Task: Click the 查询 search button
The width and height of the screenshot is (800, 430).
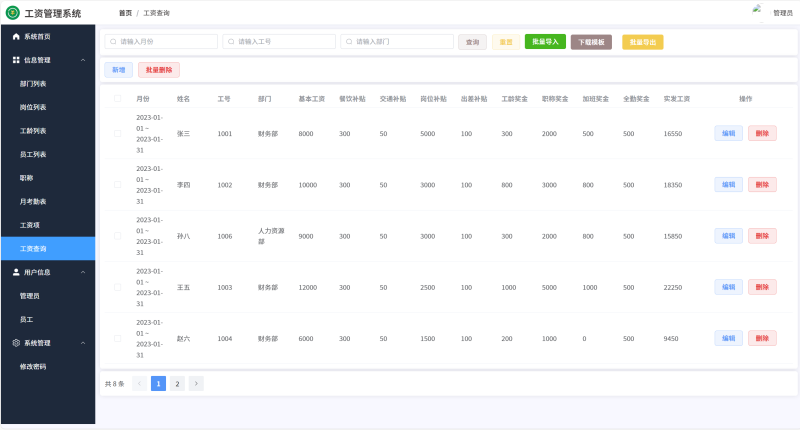Action: (472, 42)
